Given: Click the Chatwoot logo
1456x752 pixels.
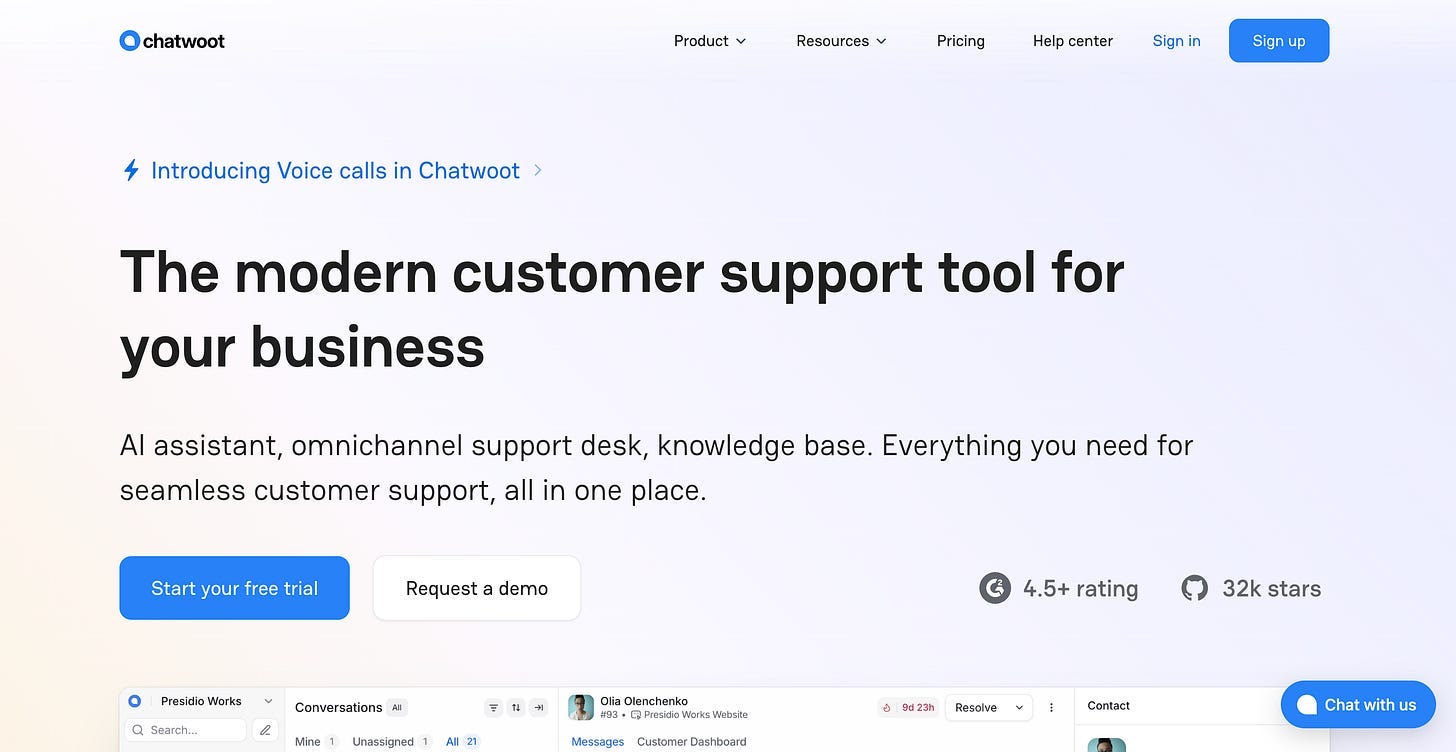Looking at the screenshot, I should (x=172, y=41).
